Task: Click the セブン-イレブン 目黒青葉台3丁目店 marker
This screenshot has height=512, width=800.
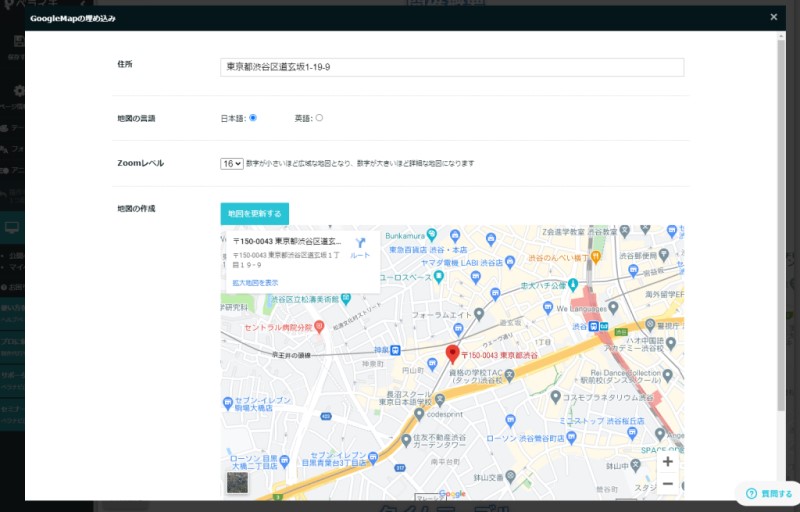Action: point(373,458)
